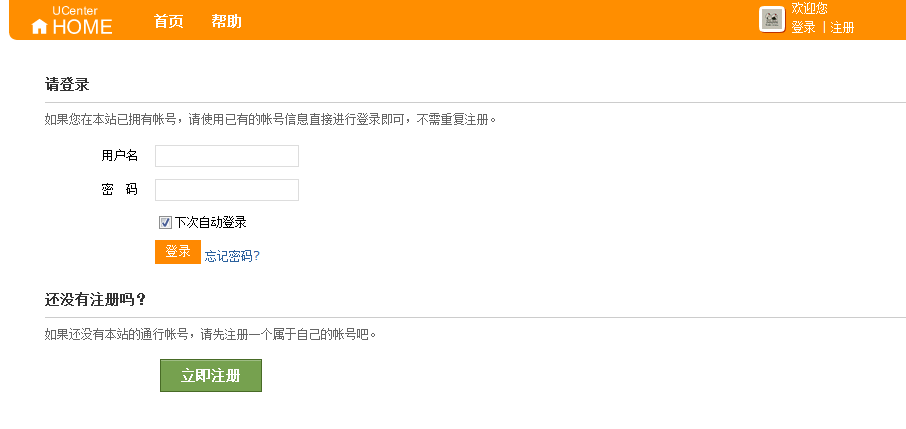Focus the 密码 input field

(x=227, y=190)
